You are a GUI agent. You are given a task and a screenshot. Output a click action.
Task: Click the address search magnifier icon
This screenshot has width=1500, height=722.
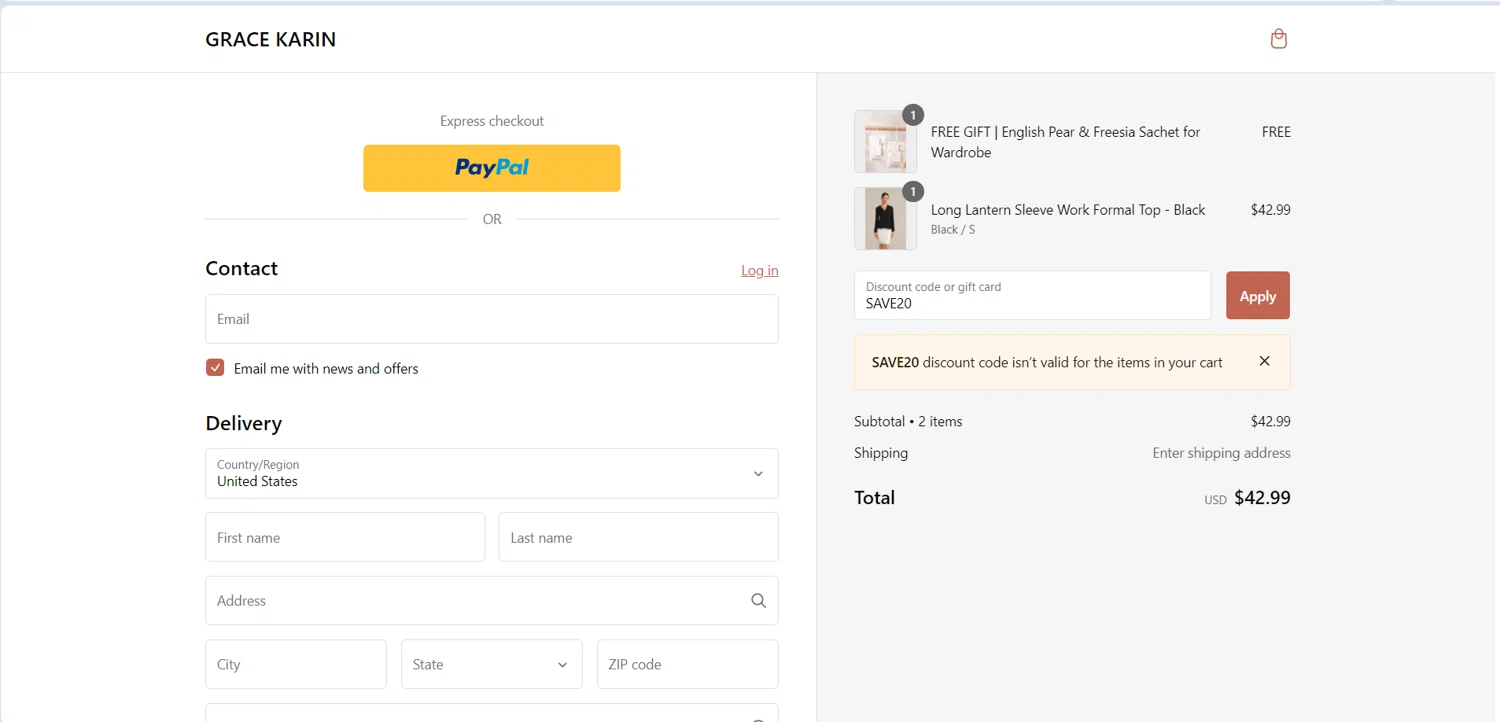click(758, 601)
